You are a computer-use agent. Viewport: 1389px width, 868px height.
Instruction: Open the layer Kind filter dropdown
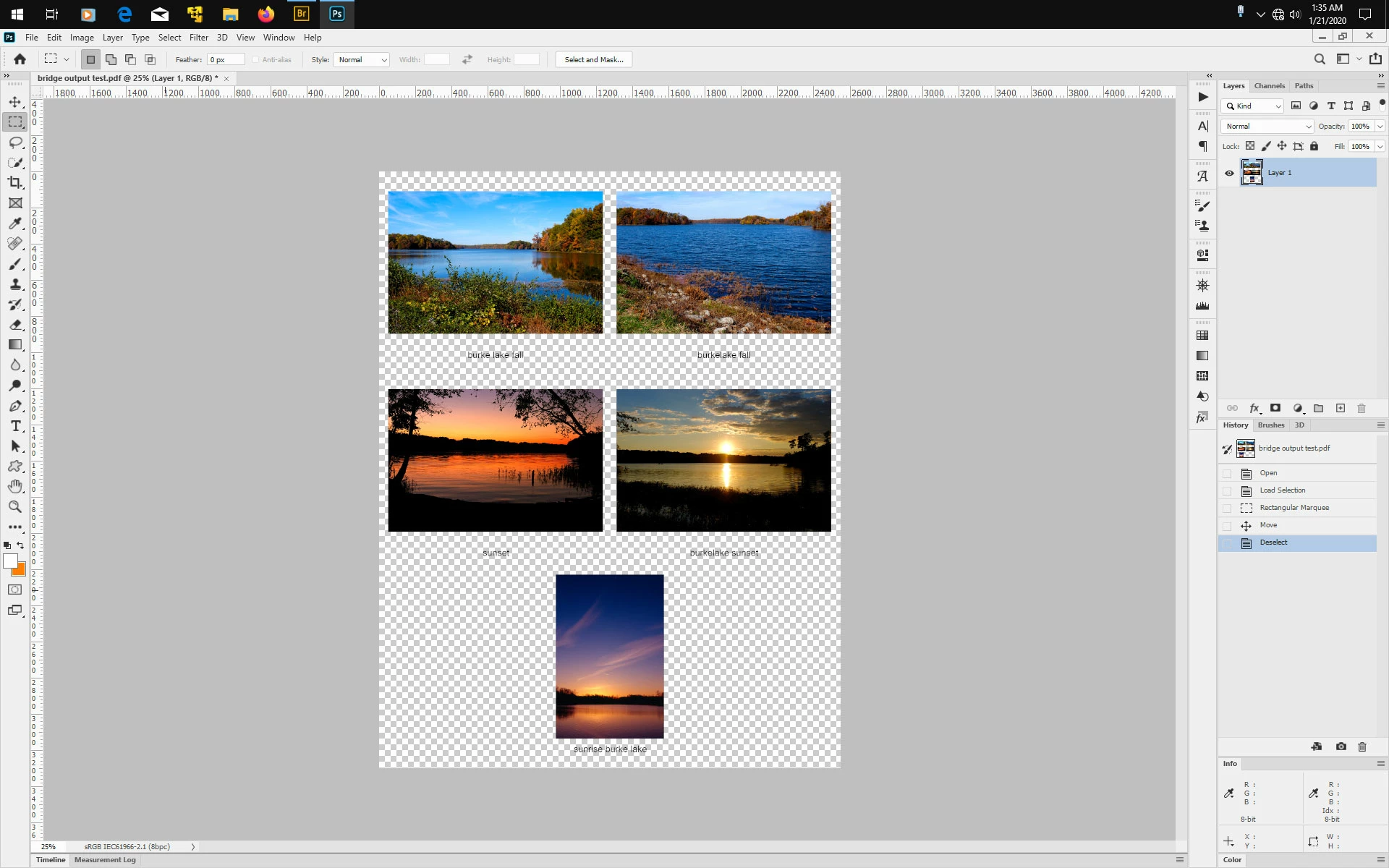pos(1253,106)
